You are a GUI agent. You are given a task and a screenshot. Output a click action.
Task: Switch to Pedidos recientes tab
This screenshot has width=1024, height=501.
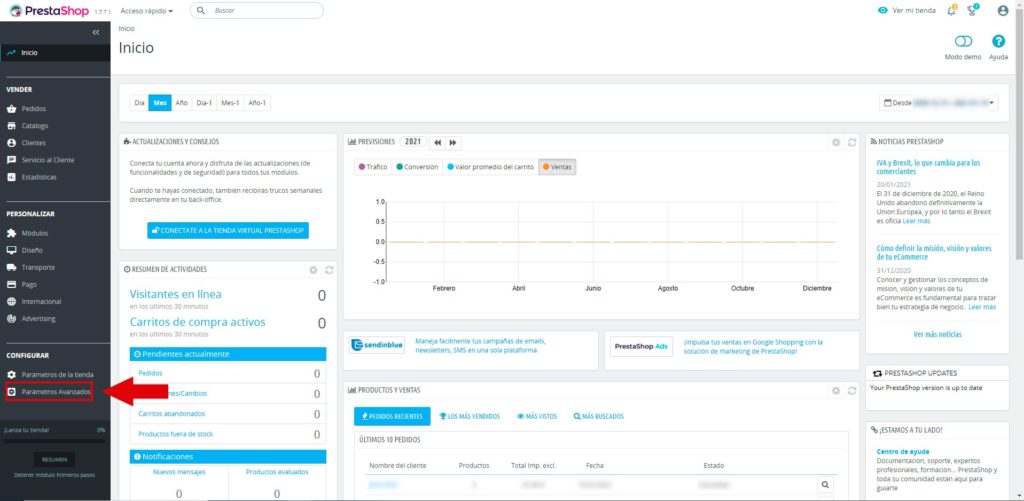pyautogui.click(x=392, y=416)
